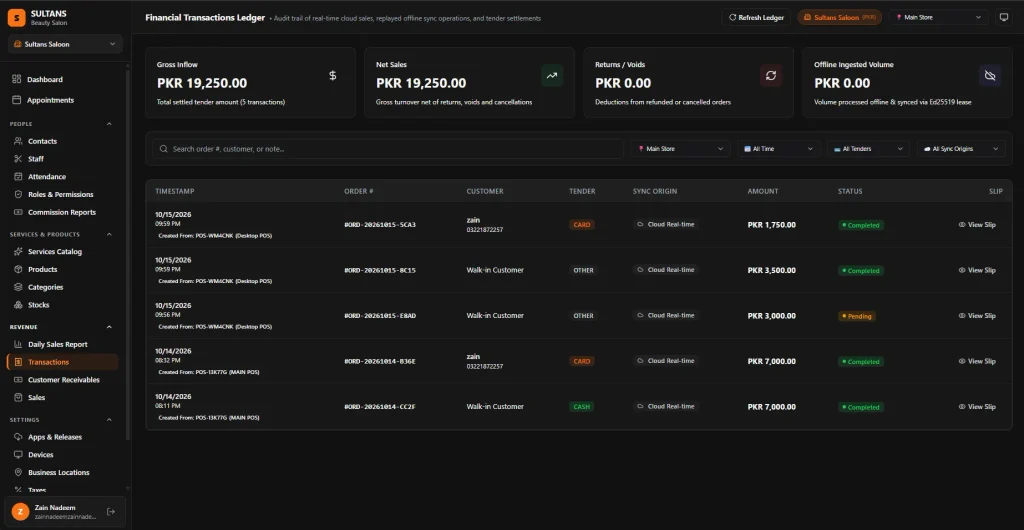This screenshot has height=530, width=1024.
Task: Open View Slip for pending order E8AD
Action: coord(977,316)
